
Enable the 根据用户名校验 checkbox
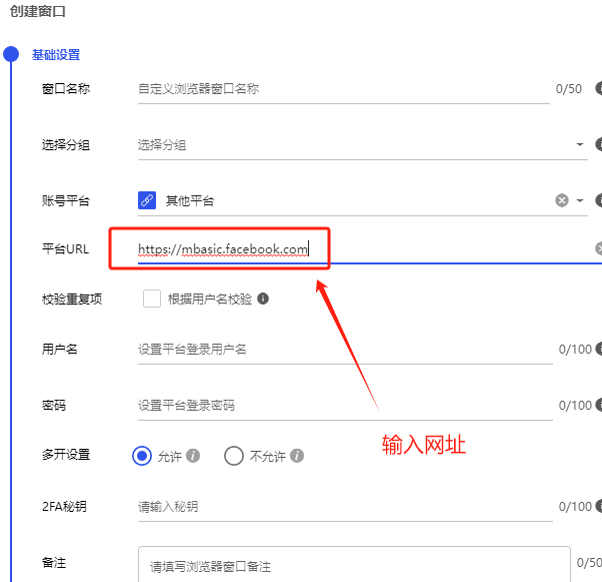coord(152,299)
